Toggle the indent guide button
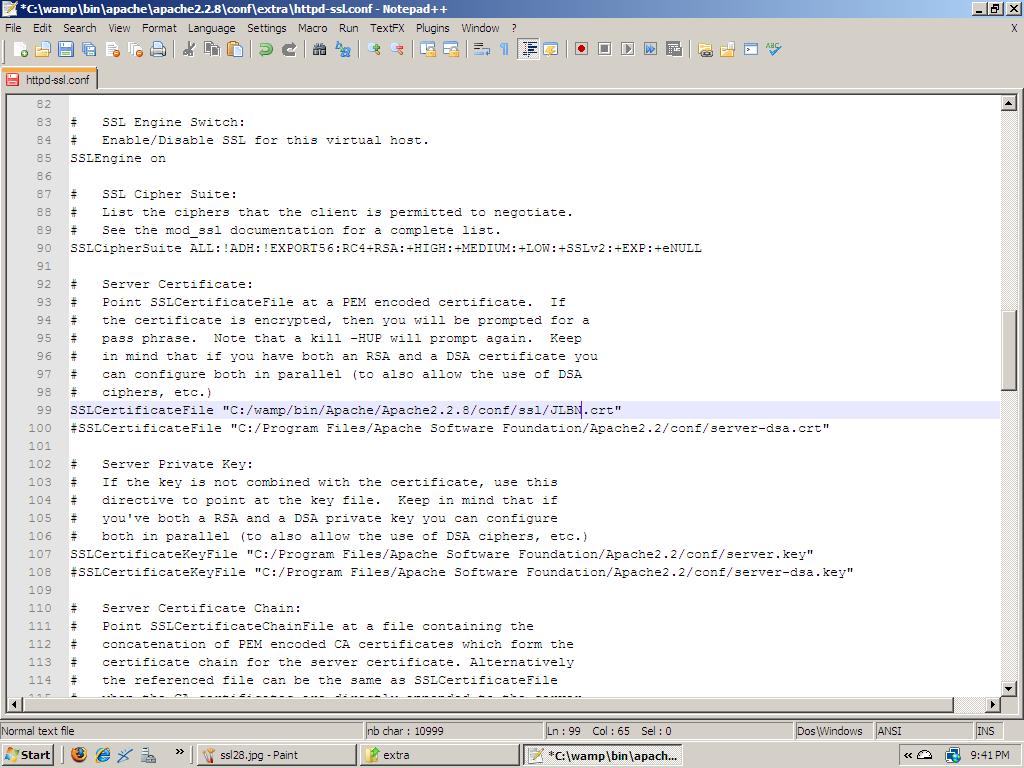The width and height of the screenshot is (1024, 768). [528, 49]
